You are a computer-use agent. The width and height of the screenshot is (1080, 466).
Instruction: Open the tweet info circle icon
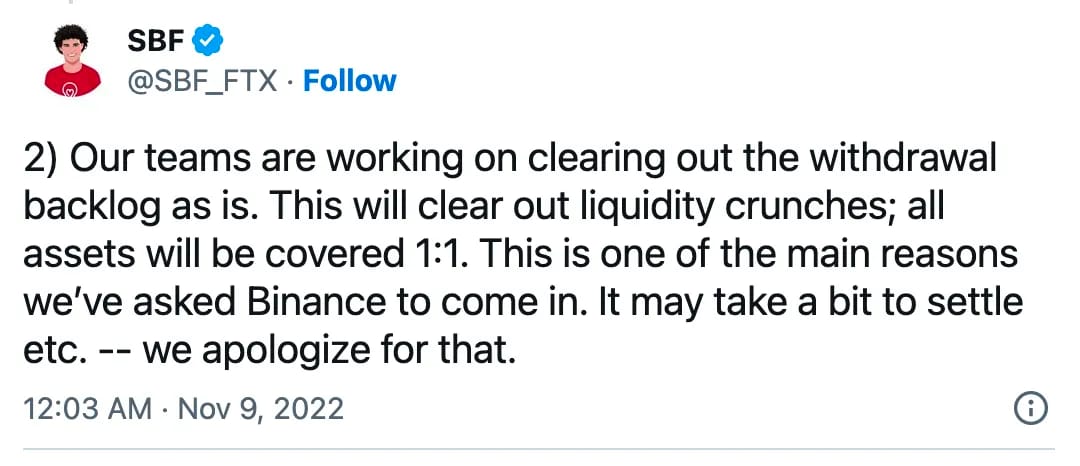[1031, 409]
